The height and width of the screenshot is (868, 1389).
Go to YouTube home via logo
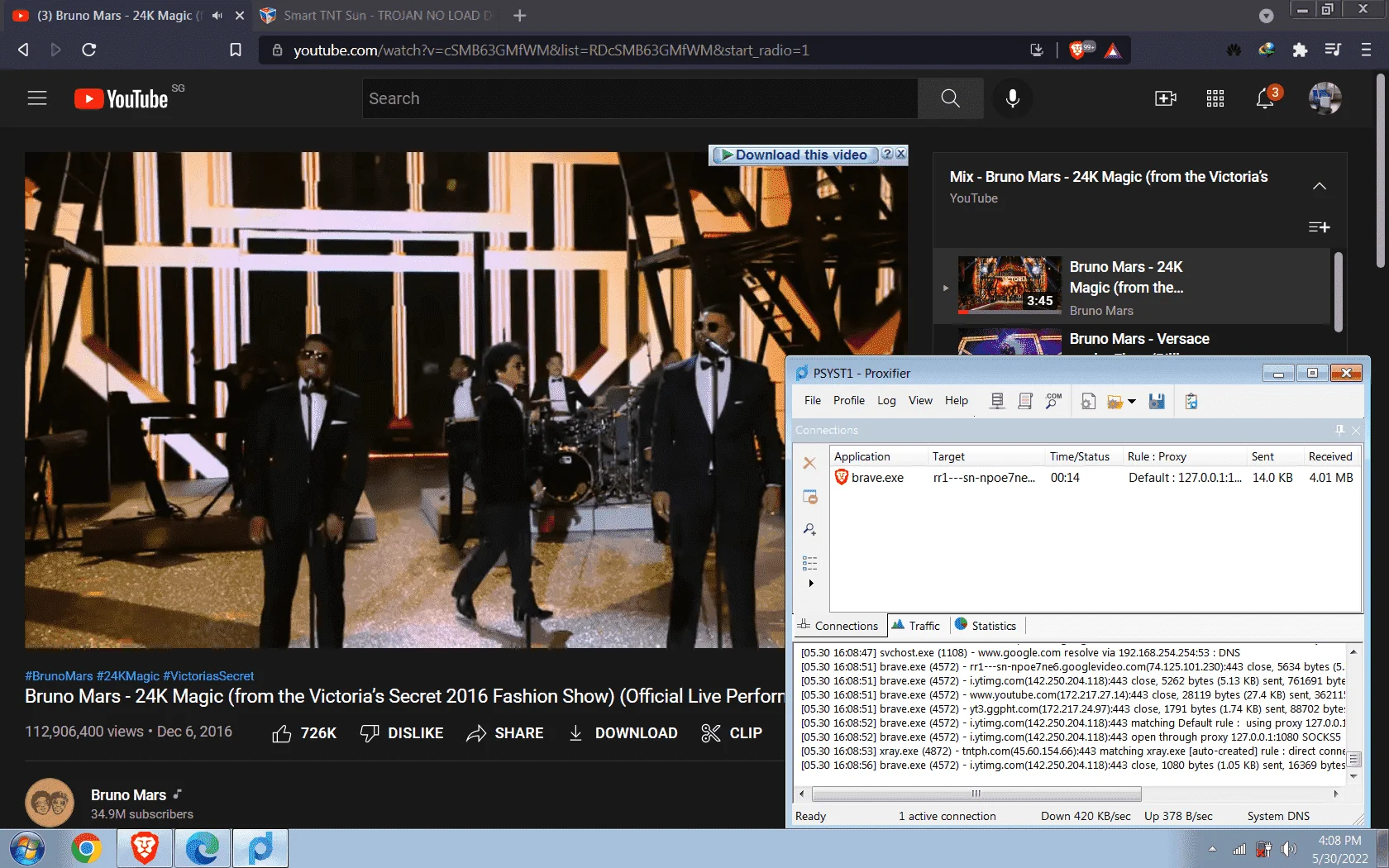pyautogui.click(x=122, y=99)
